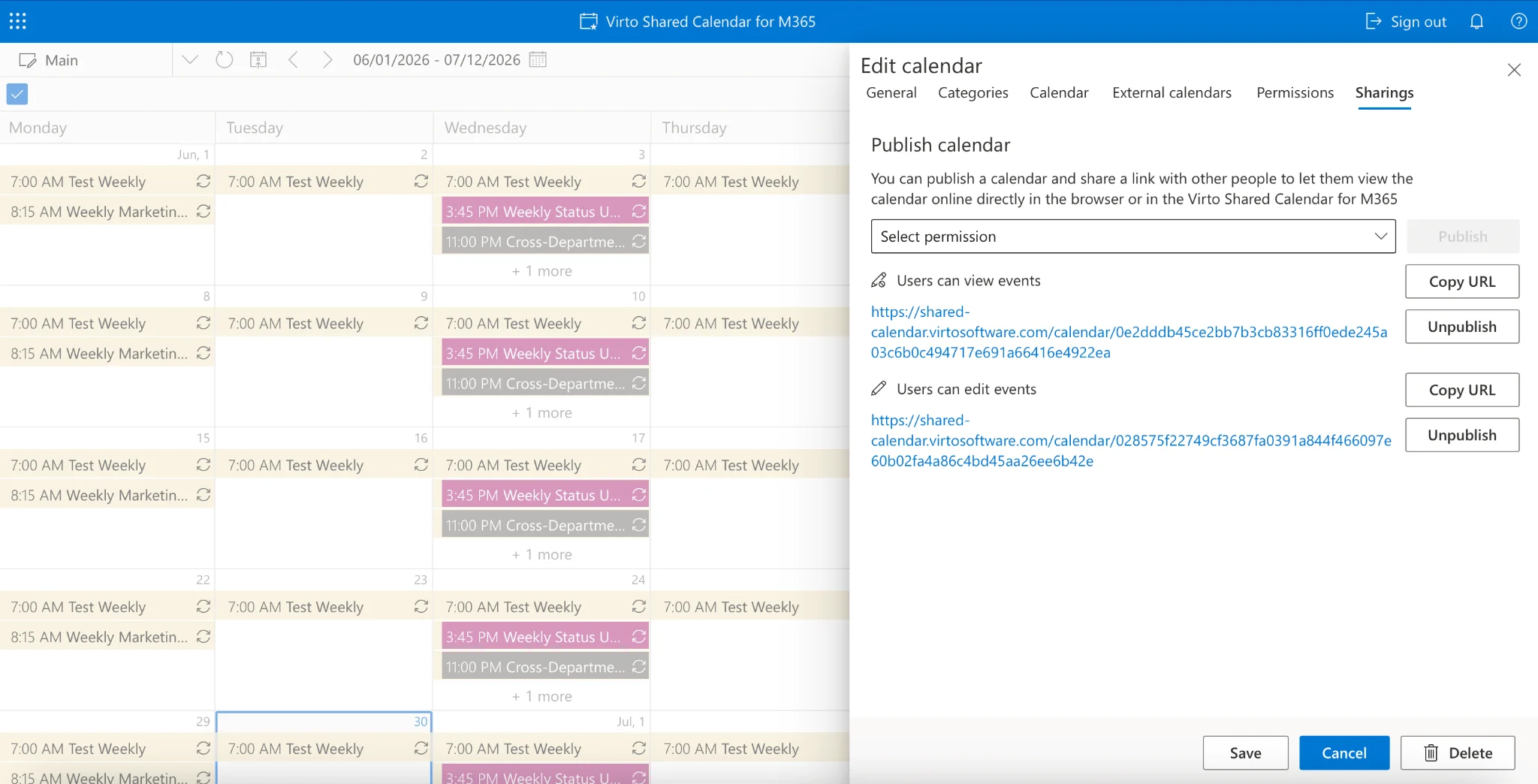
Task: Go to previous period arrow
Action: (x=294, y=59)
